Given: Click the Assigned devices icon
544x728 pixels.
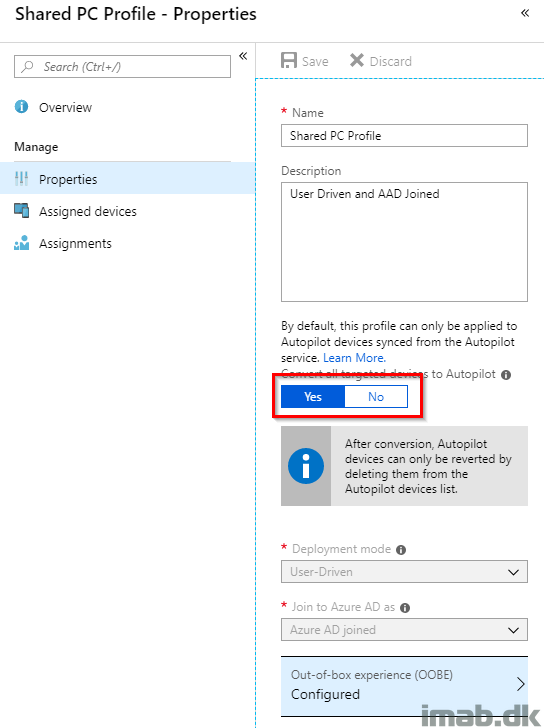Looking at the screenshot, I should pos(21,210).
